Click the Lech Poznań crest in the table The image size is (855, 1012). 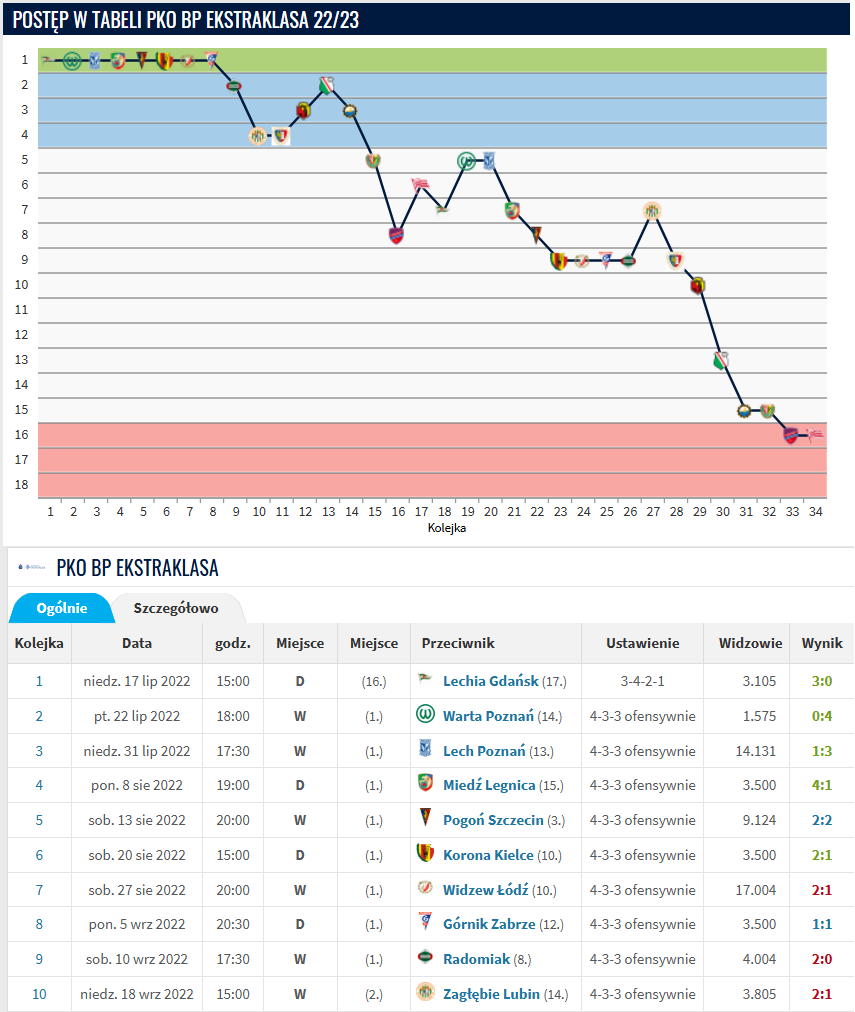(425, 750)
